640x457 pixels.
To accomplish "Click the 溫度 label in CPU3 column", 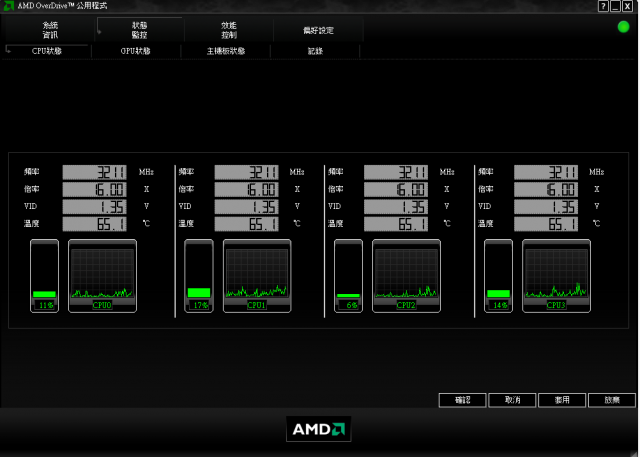I will pos(485,224).
